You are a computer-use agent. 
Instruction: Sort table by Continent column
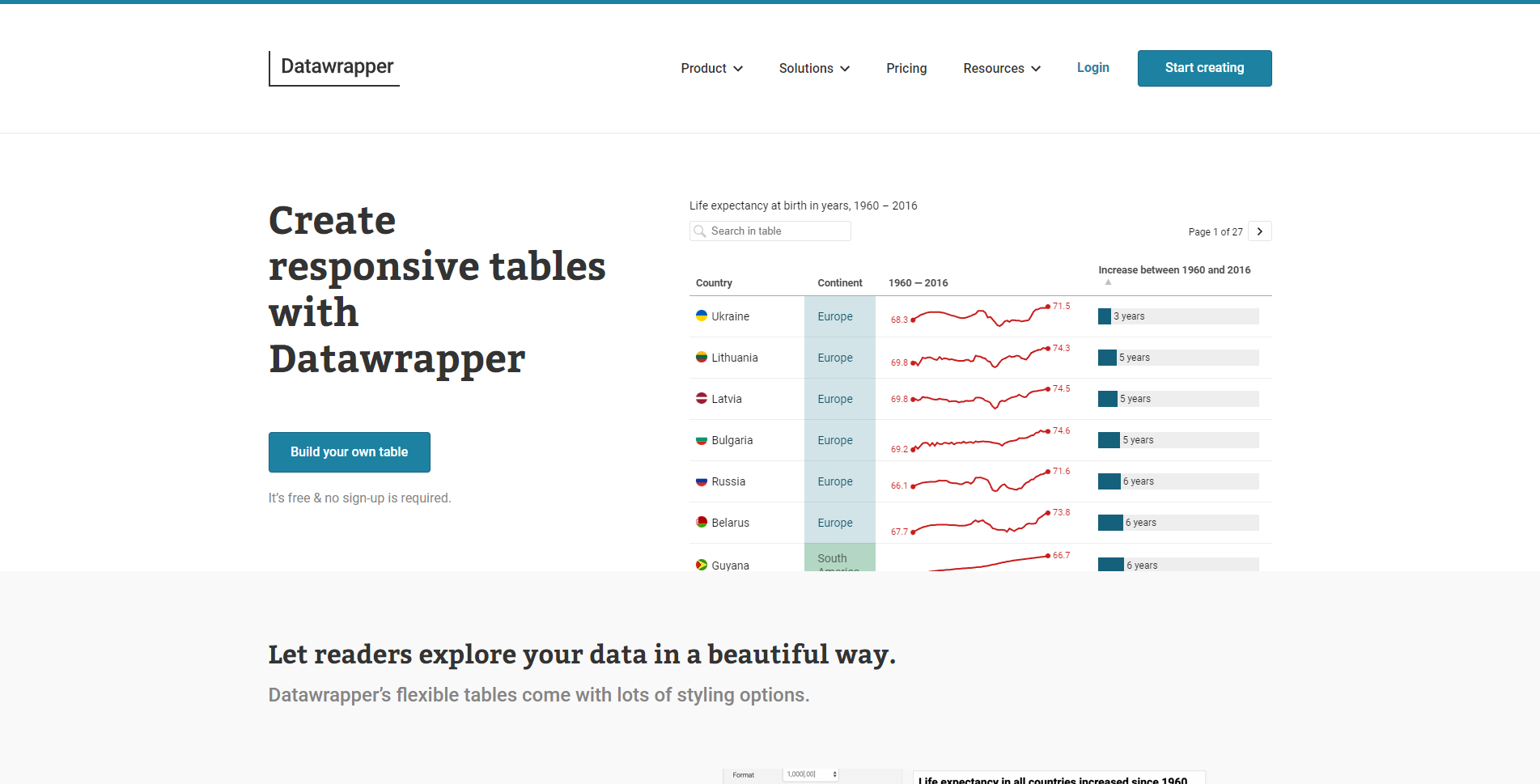pyautogui.click(x=840, y=283)
